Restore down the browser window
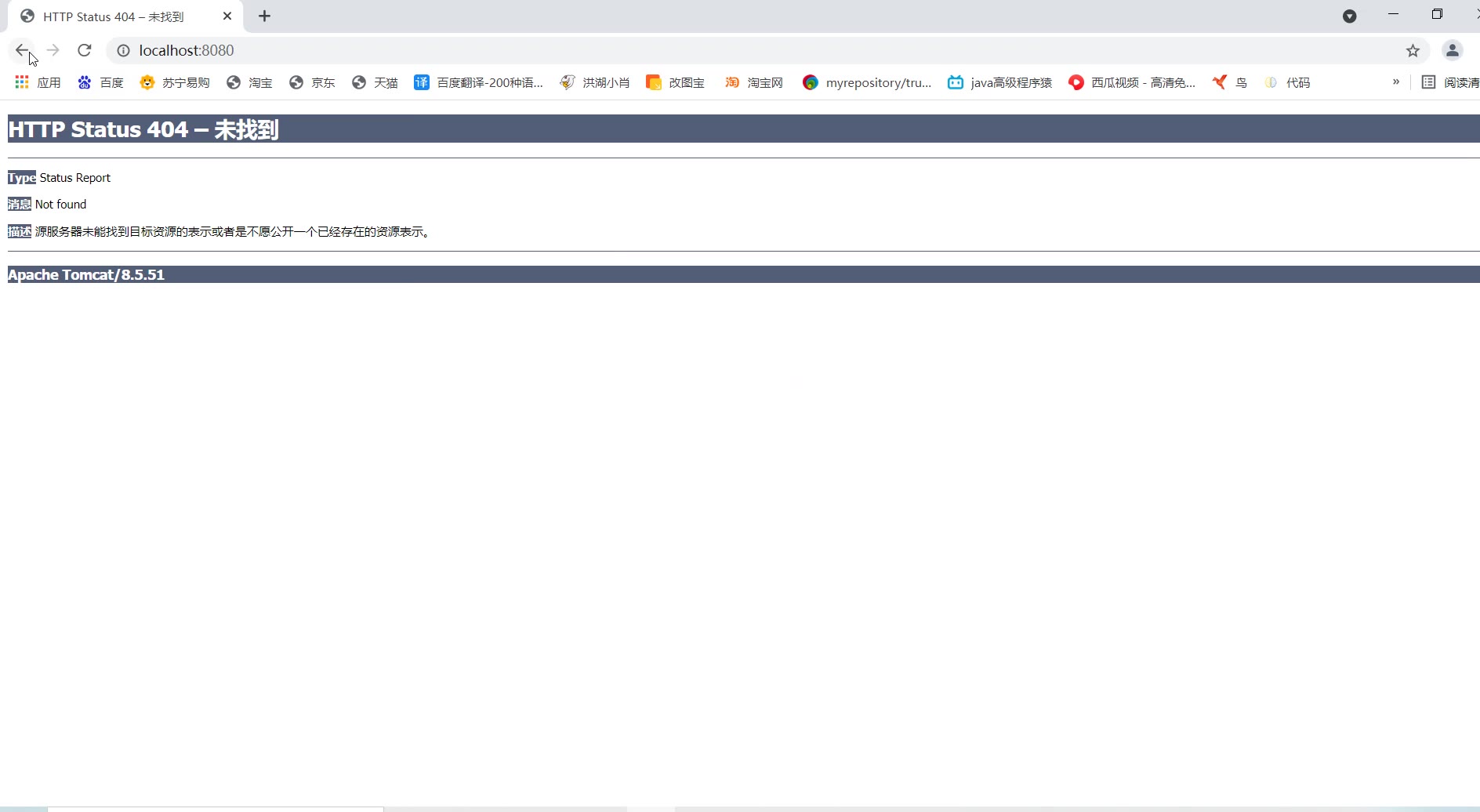The image size is (1480, 812). 1437,14
